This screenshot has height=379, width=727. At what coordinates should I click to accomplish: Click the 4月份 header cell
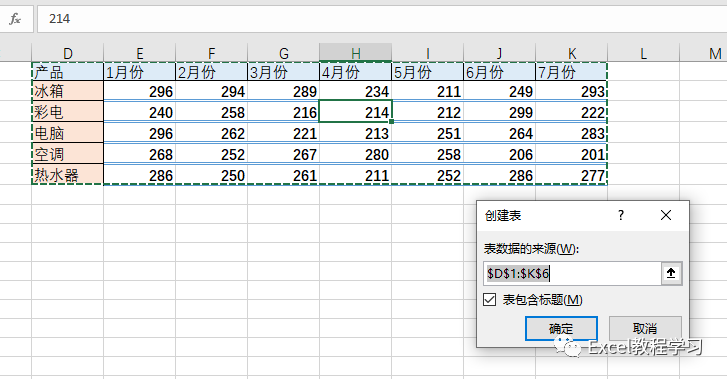[356, 71]
